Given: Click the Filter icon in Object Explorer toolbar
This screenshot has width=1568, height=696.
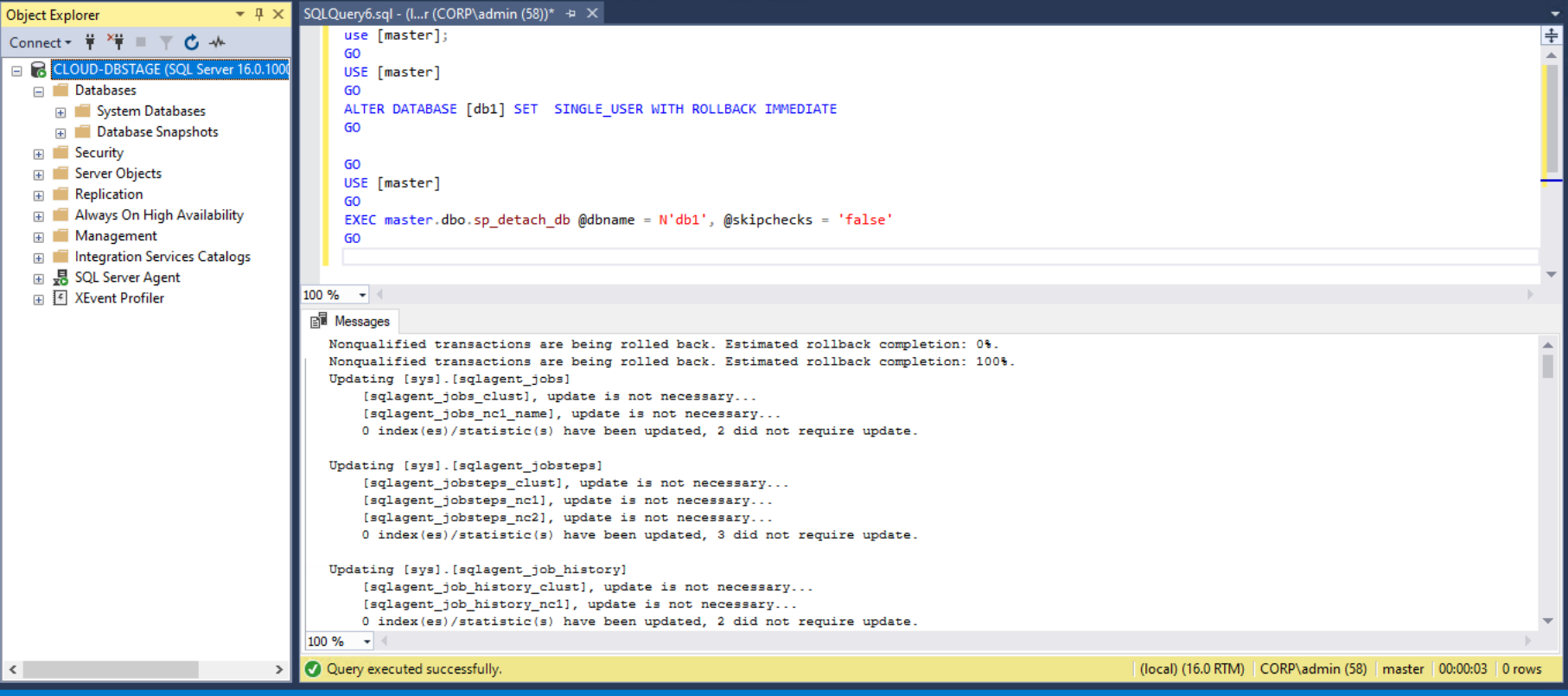Looking at the screenshot, I should pos(166,42).
